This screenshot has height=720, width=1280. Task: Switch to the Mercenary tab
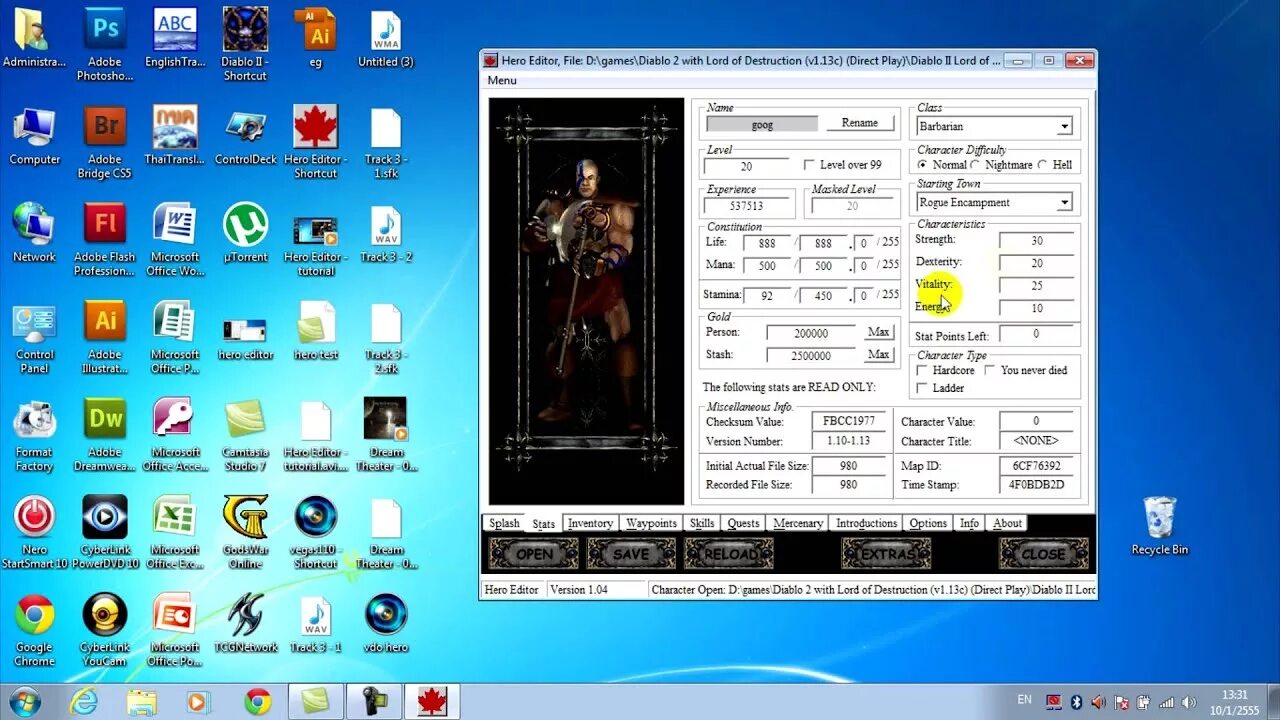tap(798, 523)
